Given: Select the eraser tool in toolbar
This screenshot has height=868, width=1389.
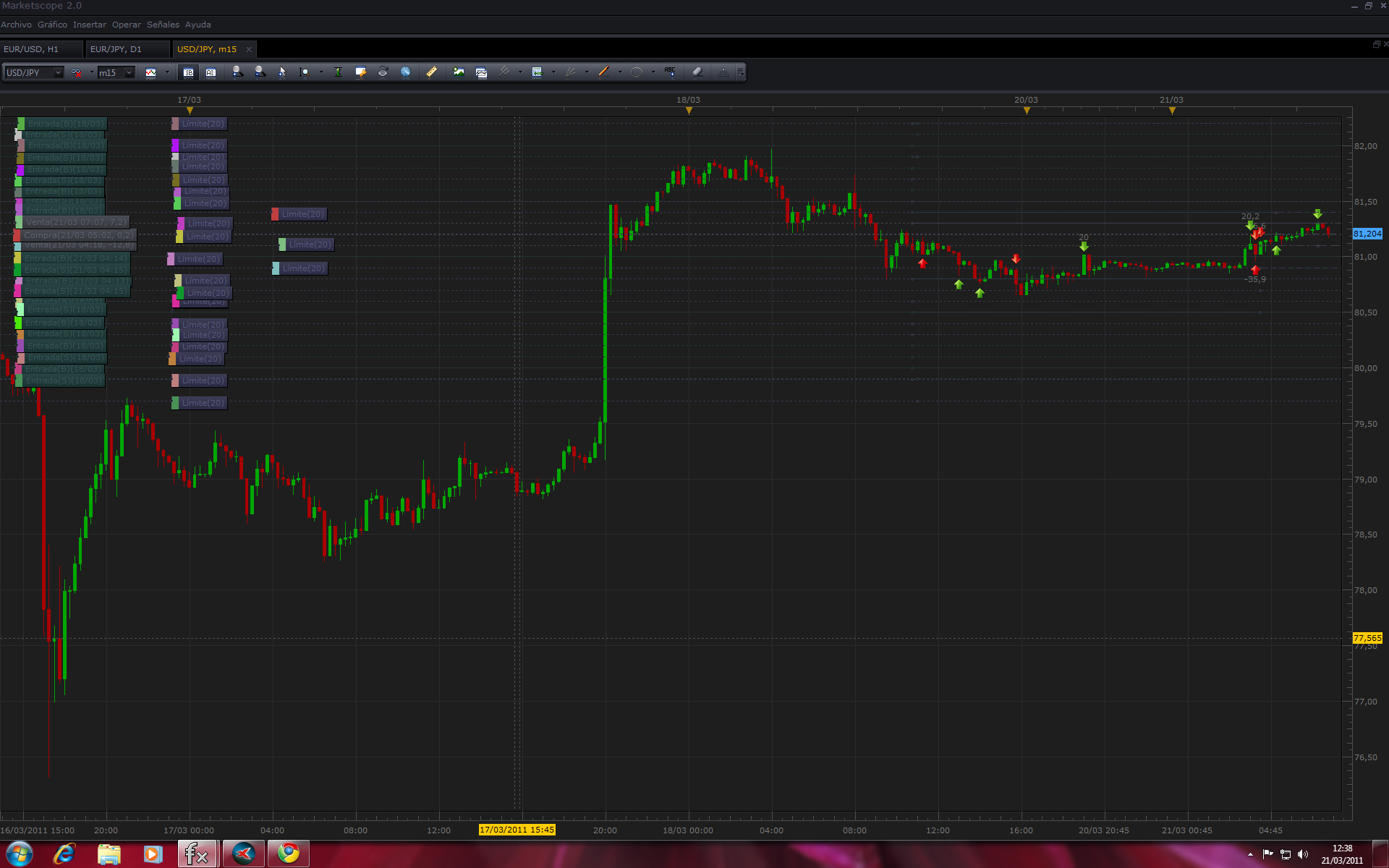Looking at the screenshot, I should 697,72.
